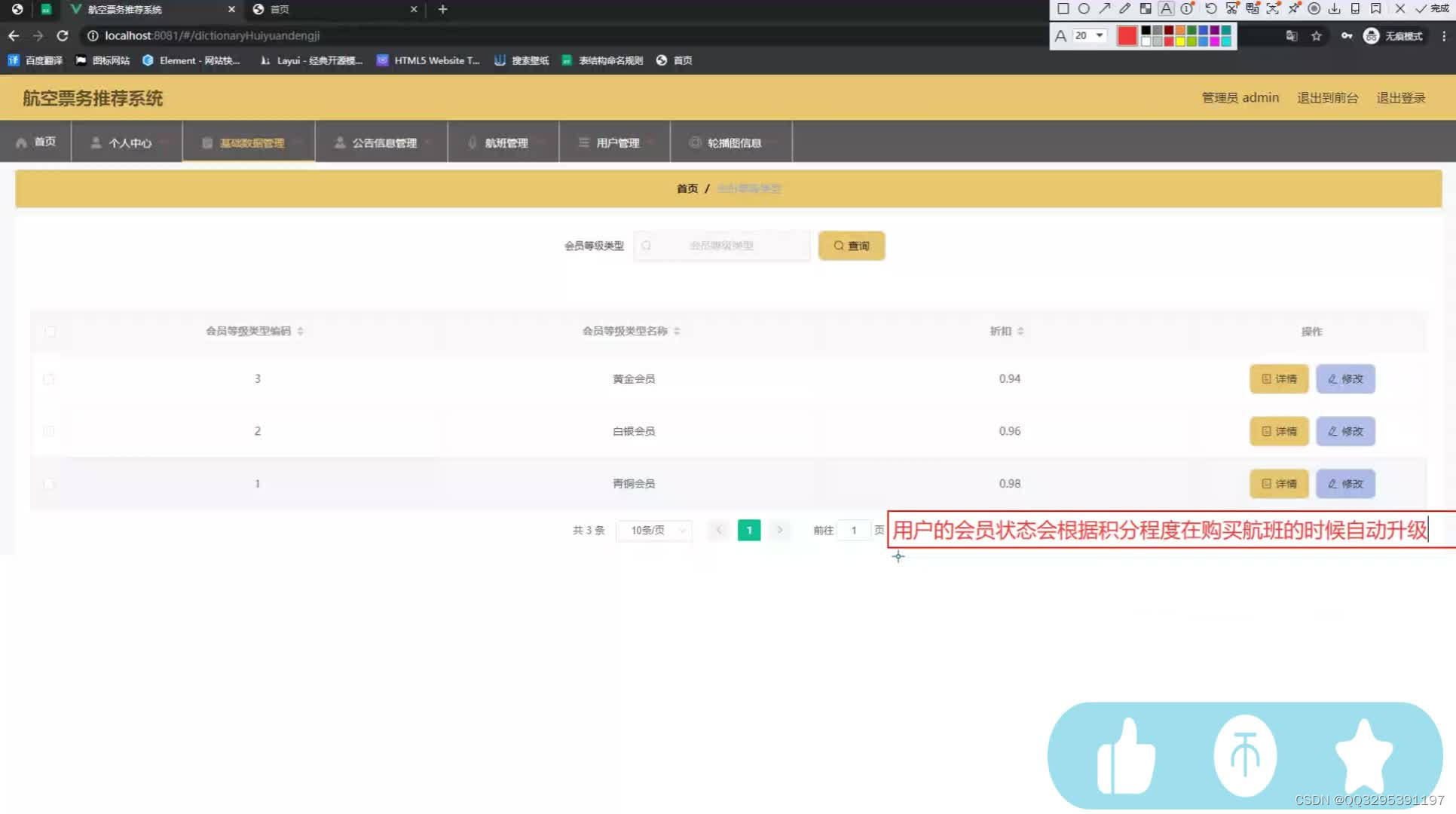Select the numbered marker tool
The image size is (1456, 814).
tap(1187, 9)
